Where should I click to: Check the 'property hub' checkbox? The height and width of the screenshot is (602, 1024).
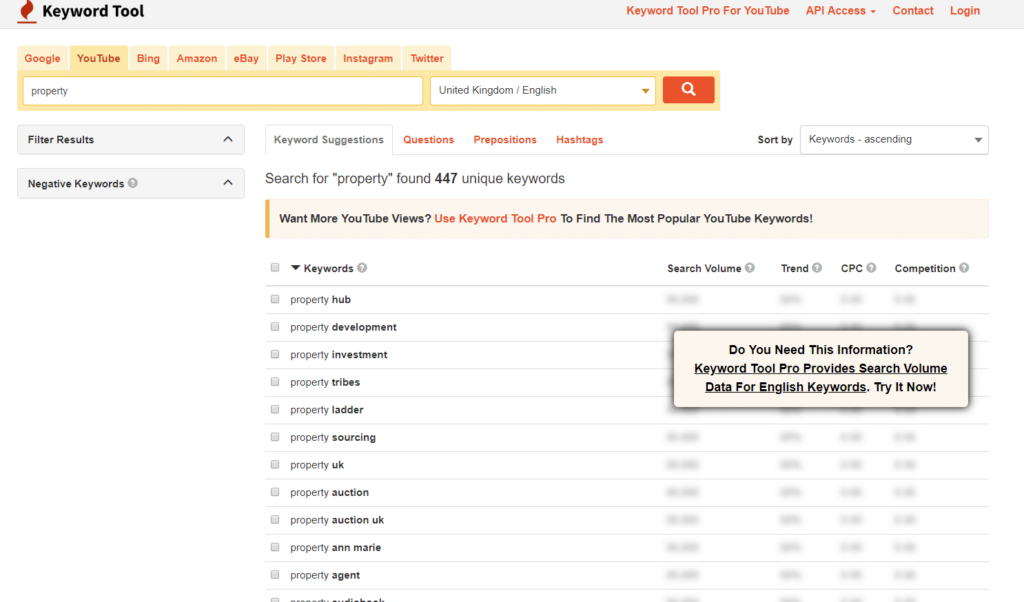pyautogui.click(x=275, y=299)
